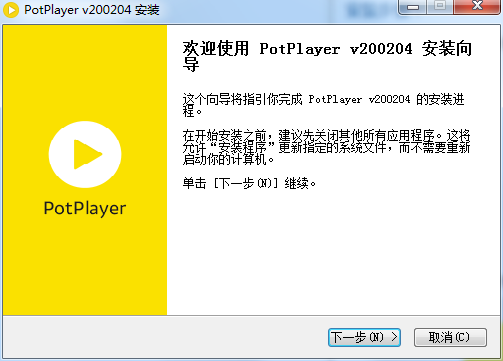Click the PotPlayer wordmark on the yellow panel
Screen dimensions: 503x361
(x=85, y=209)
